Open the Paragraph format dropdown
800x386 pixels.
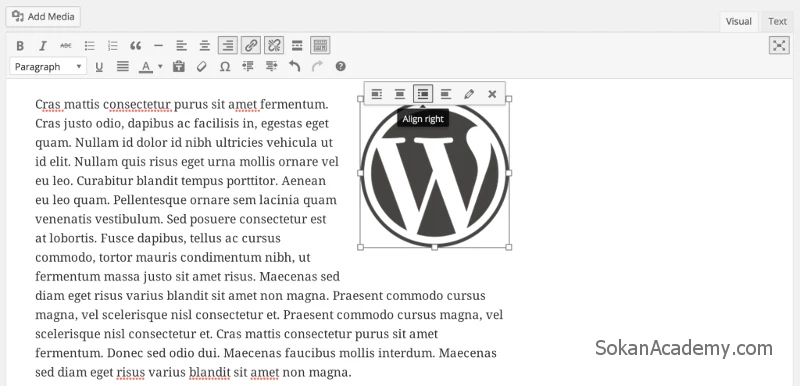48,67
